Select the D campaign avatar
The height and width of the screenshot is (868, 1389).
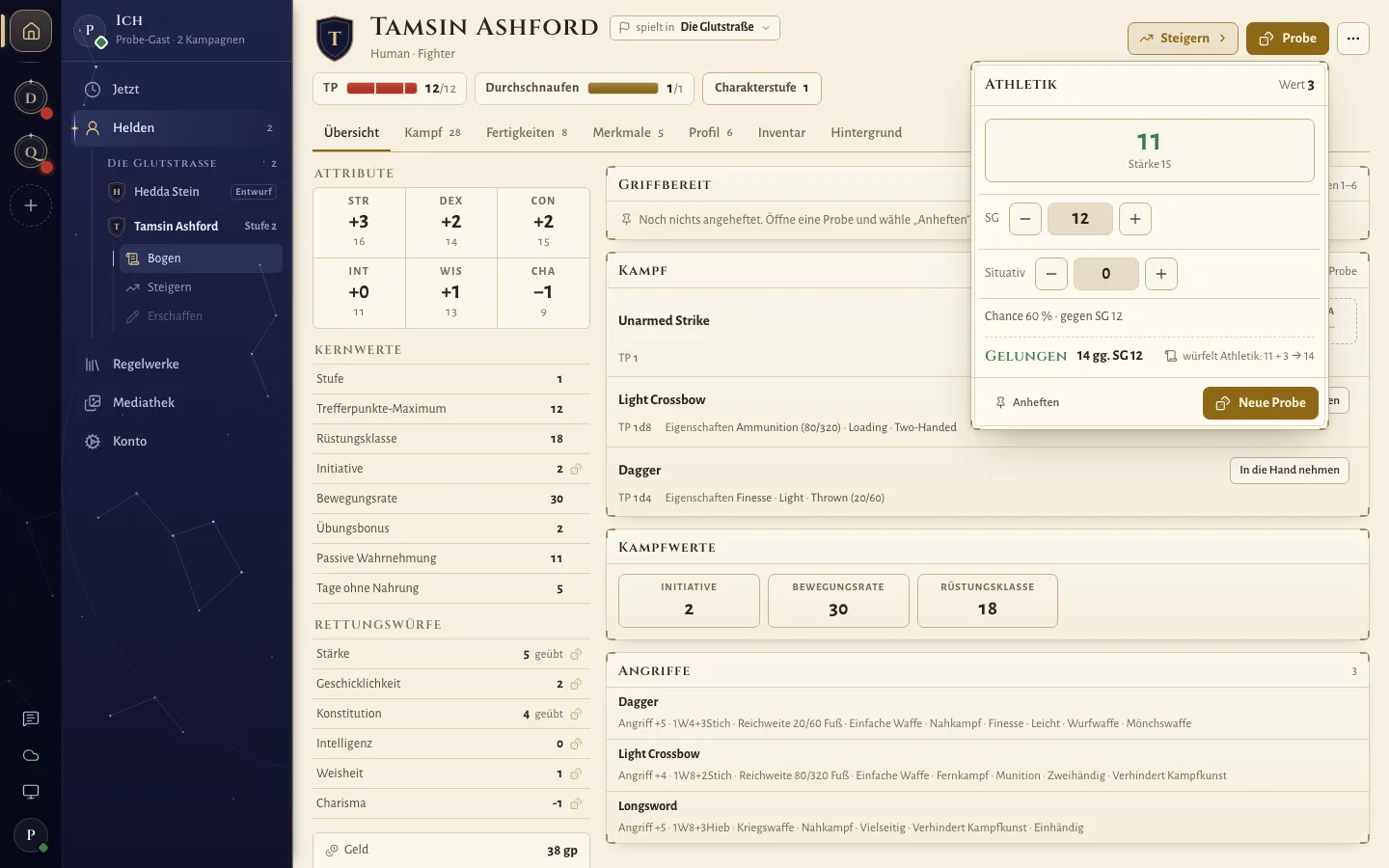31,97
